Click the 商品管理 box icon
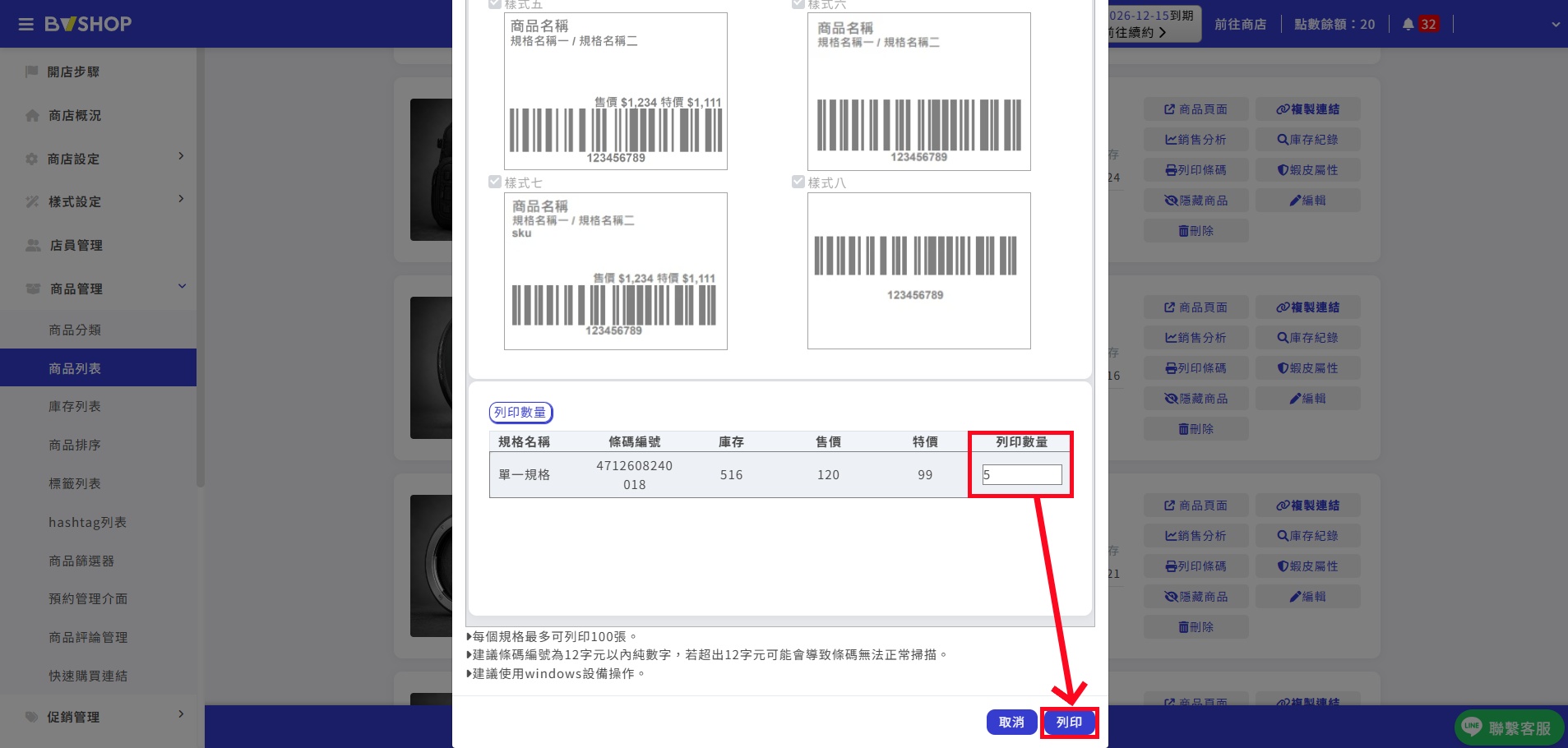 (x=33, y=289)
